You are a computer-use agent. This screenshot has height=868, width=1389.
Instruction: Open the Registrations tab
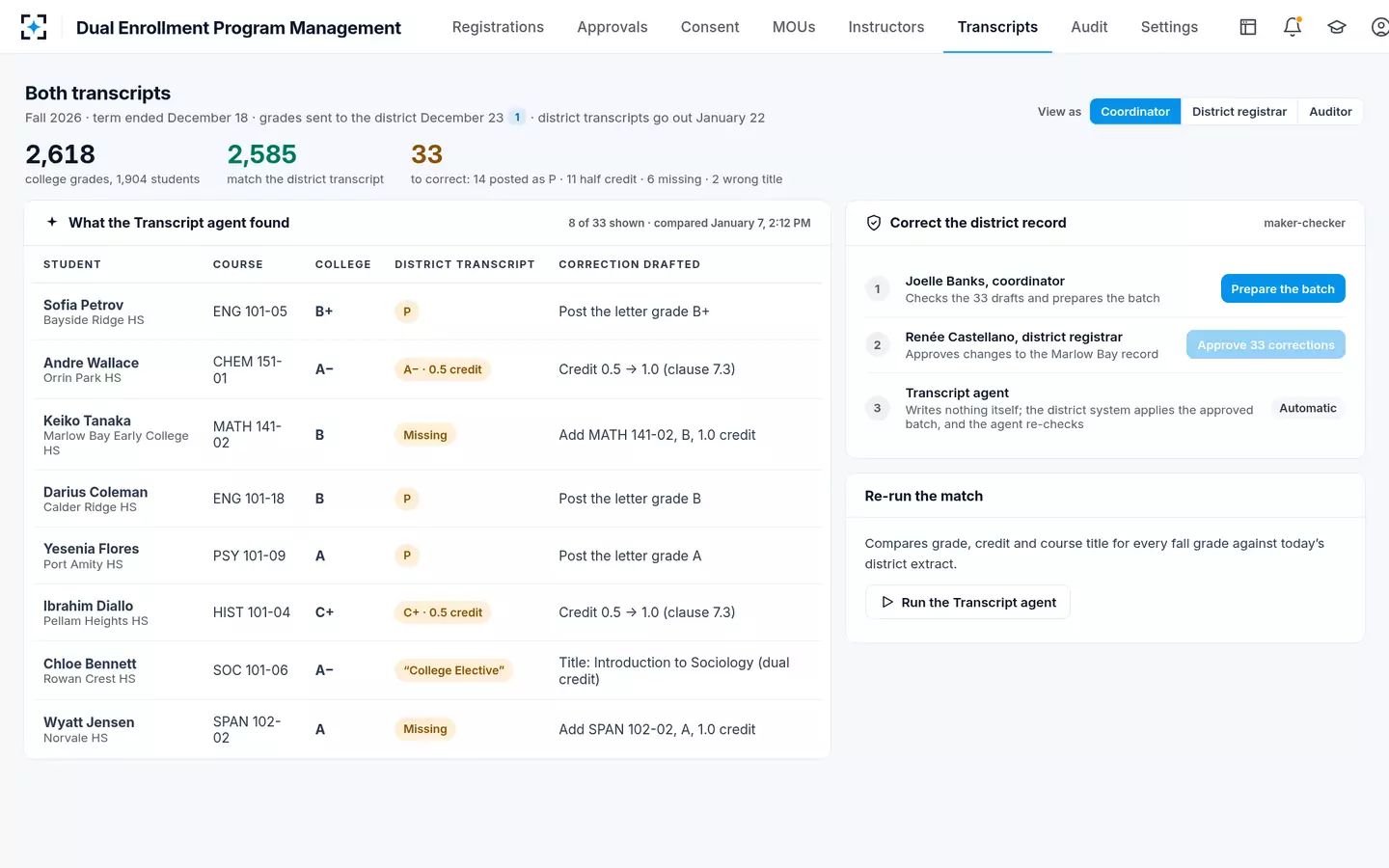(x=498, y=27)
